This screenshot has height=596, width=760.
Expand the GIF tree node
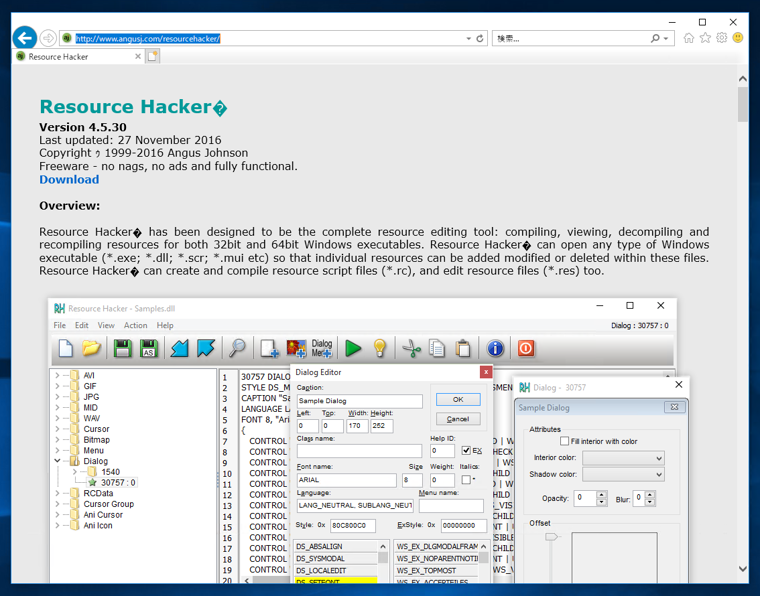[x=57, y=386]
